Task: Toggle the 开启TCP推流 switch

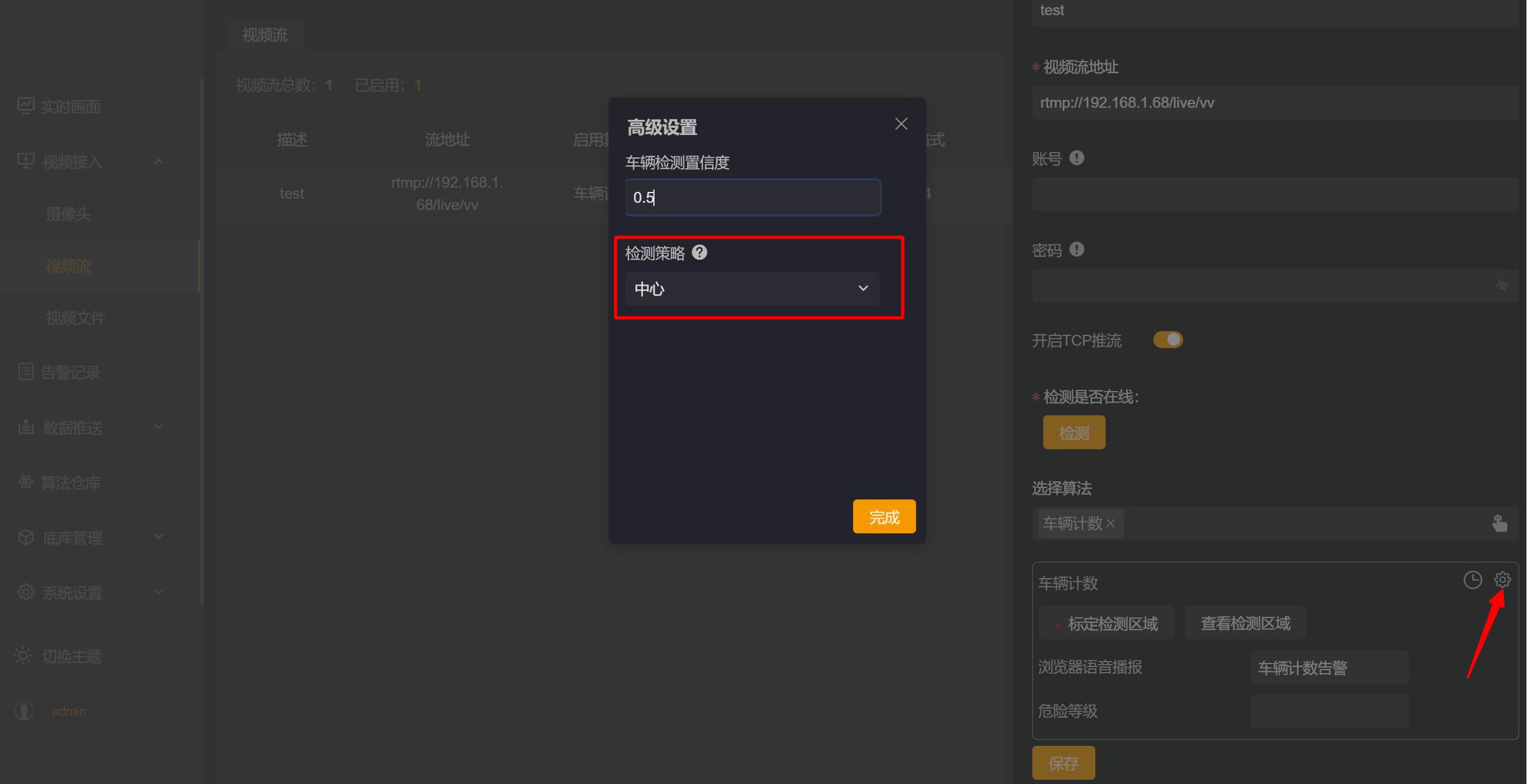Action: tap(1167, 340)
